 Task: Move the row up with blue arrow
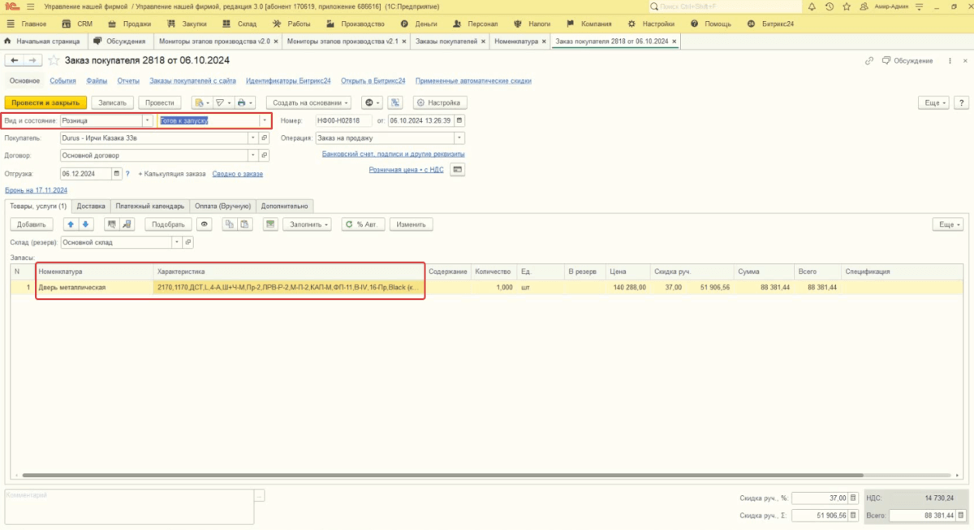(70, 224)
